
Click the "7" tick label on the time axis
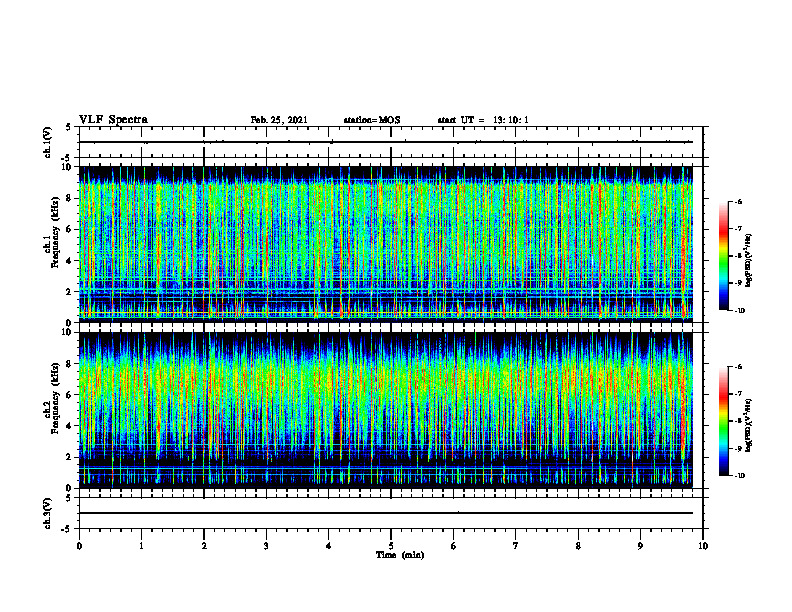[516, 546]
